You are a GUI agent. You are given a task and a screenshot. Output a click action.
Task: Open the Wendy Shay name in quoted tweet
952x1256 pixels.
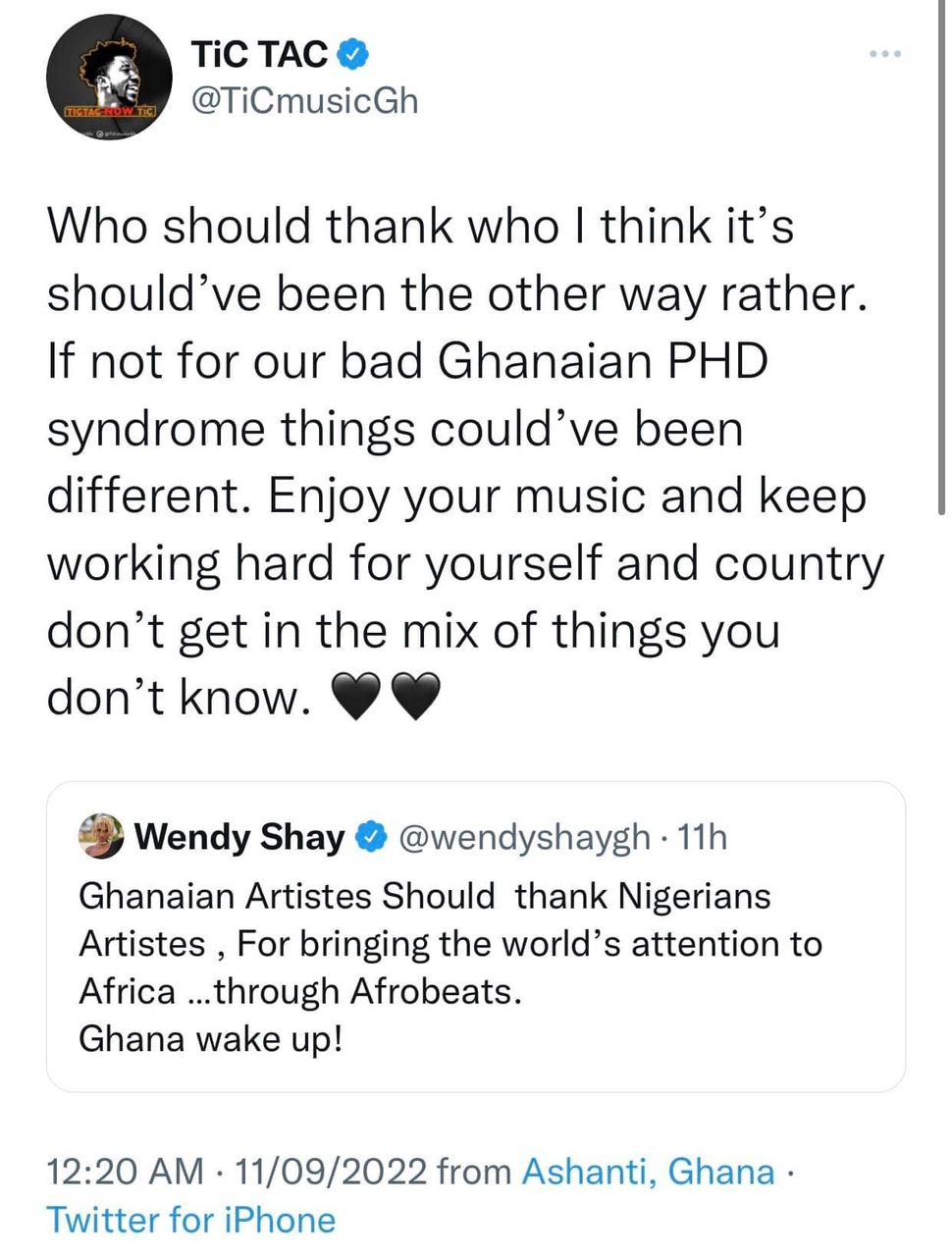point(239,837)
